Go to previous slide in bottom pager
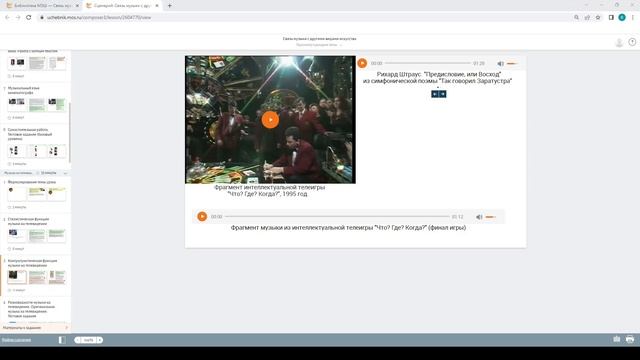The height and width of the screenshot is (360, 640). tap(78, 340)
